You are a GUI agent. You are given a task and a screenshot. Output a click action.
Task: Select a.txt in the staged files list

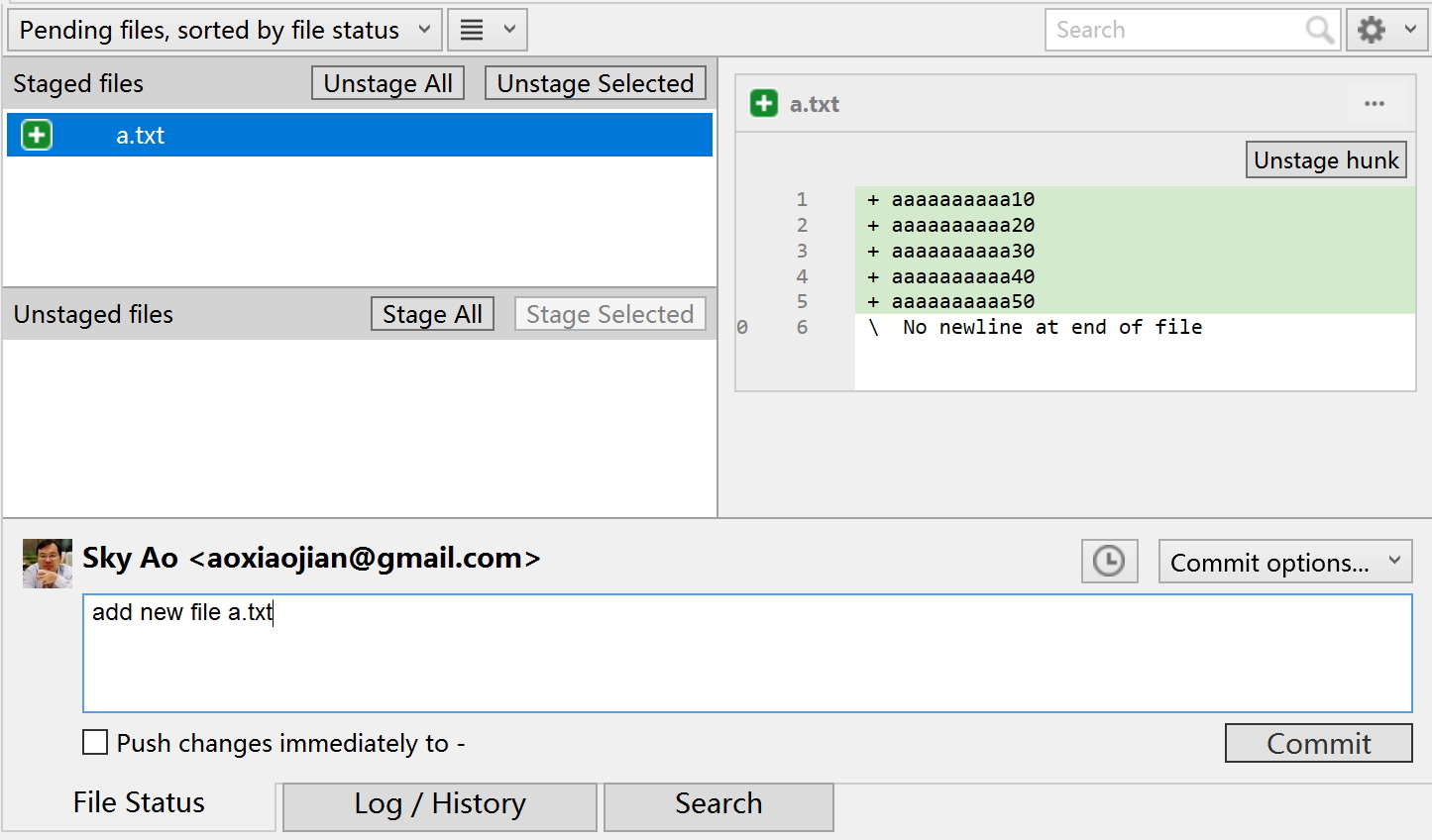click(141, 136)
